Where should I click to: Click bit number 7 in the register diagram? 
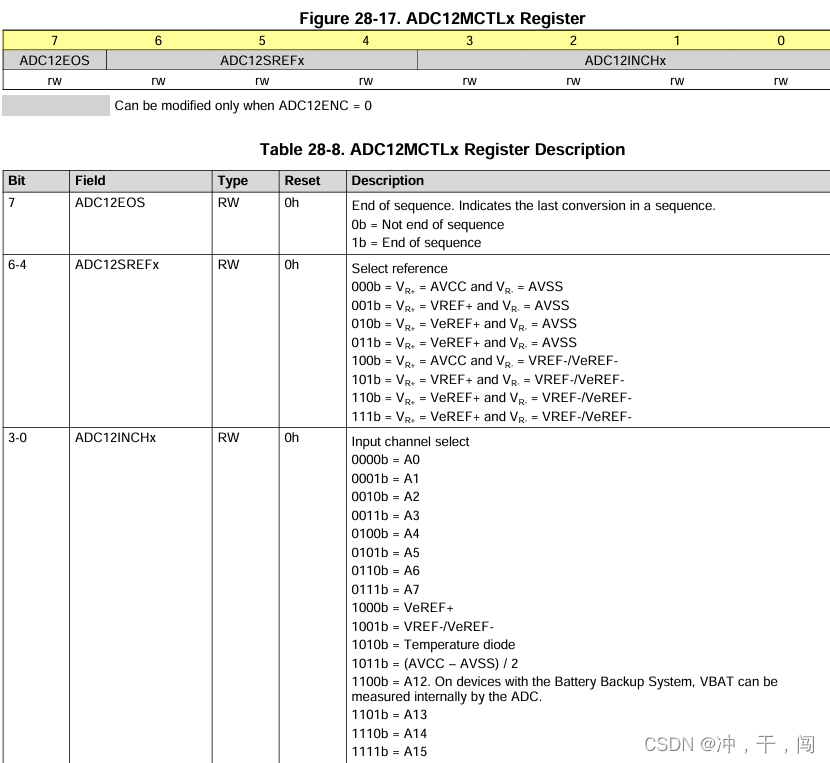pyautogui.click(x=54, y=40)
